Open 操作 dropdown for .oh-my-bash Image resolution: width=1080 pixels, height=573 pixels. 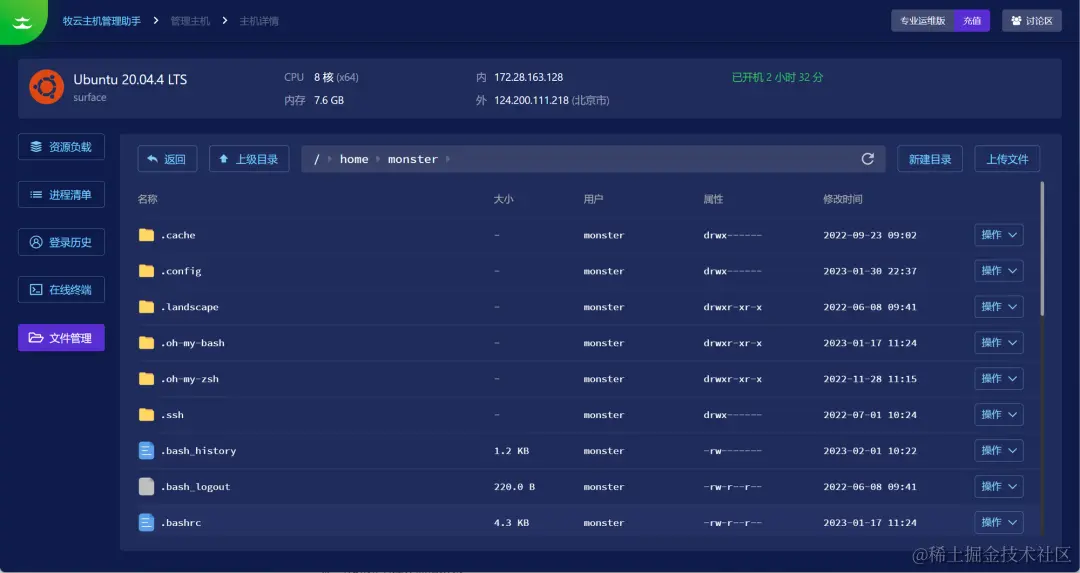click(x=999, y=342)
